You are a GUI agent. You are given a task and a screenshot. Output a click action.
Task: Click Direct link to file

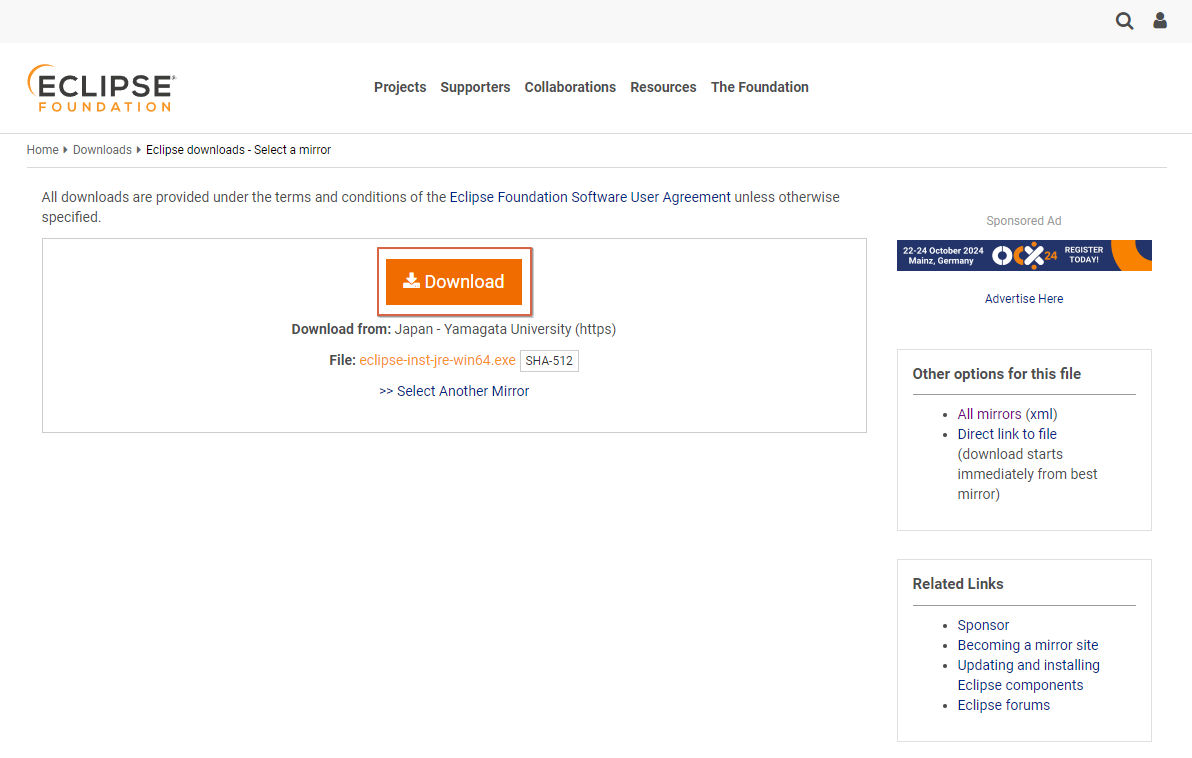point(1007,434)
